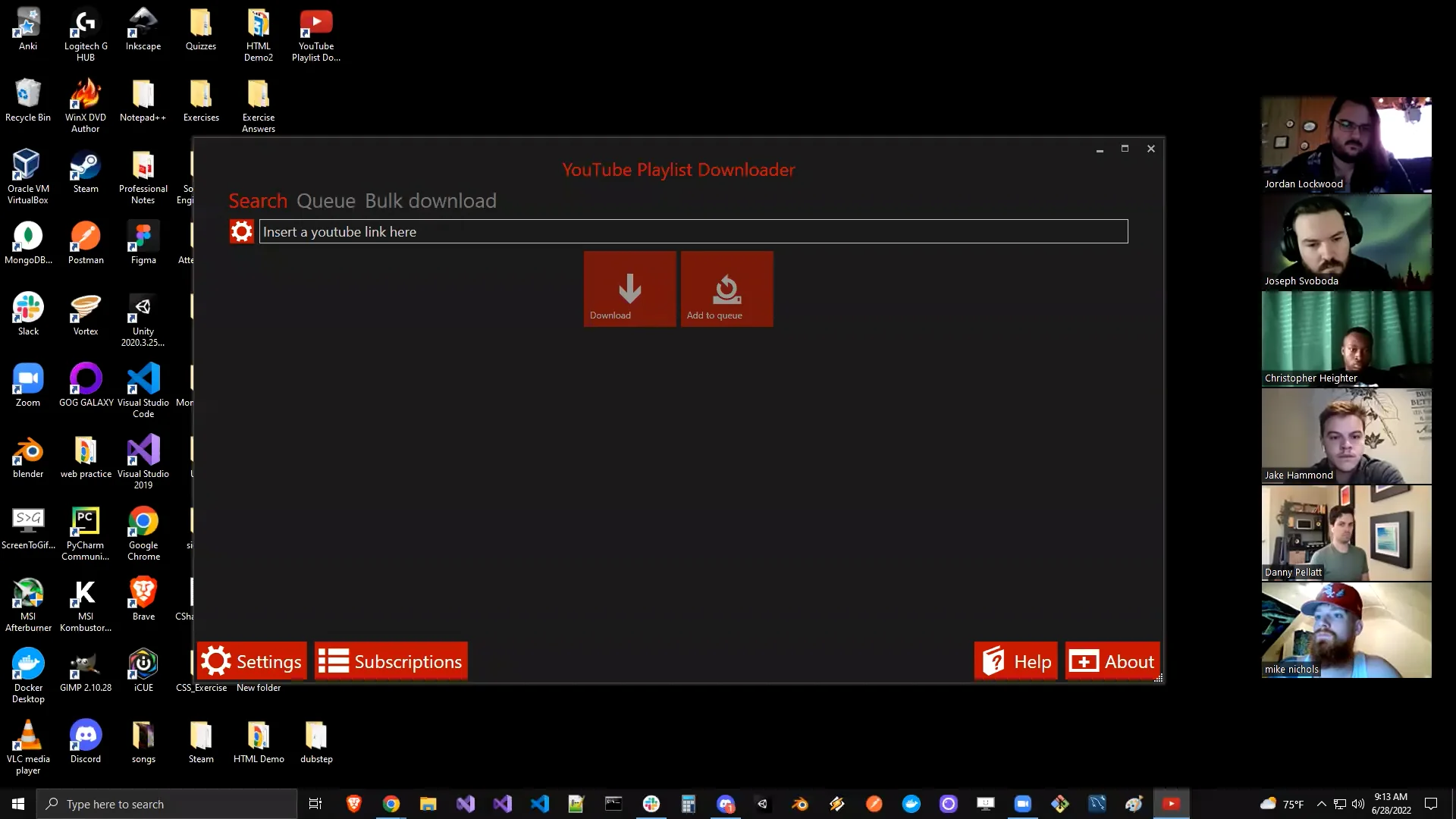Click the taskbar search box
Screen dimensions: 1456x819
click(x=167, y=804)
